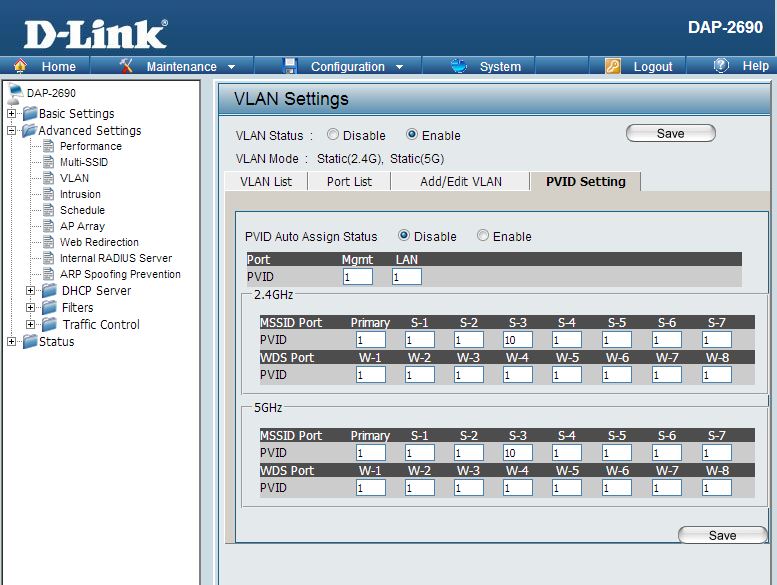Click the Home house icon
The image size is (777, 585).
(x=20, y=66)
